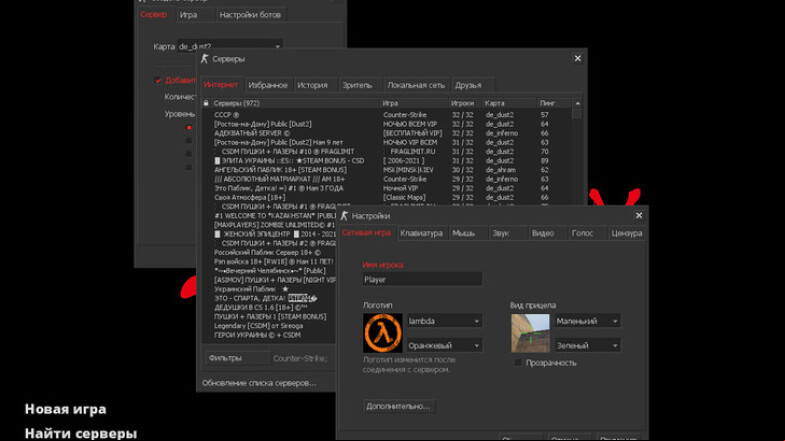Select АДЕКВАТНЫЙ SERVER © row

point(386,133)
